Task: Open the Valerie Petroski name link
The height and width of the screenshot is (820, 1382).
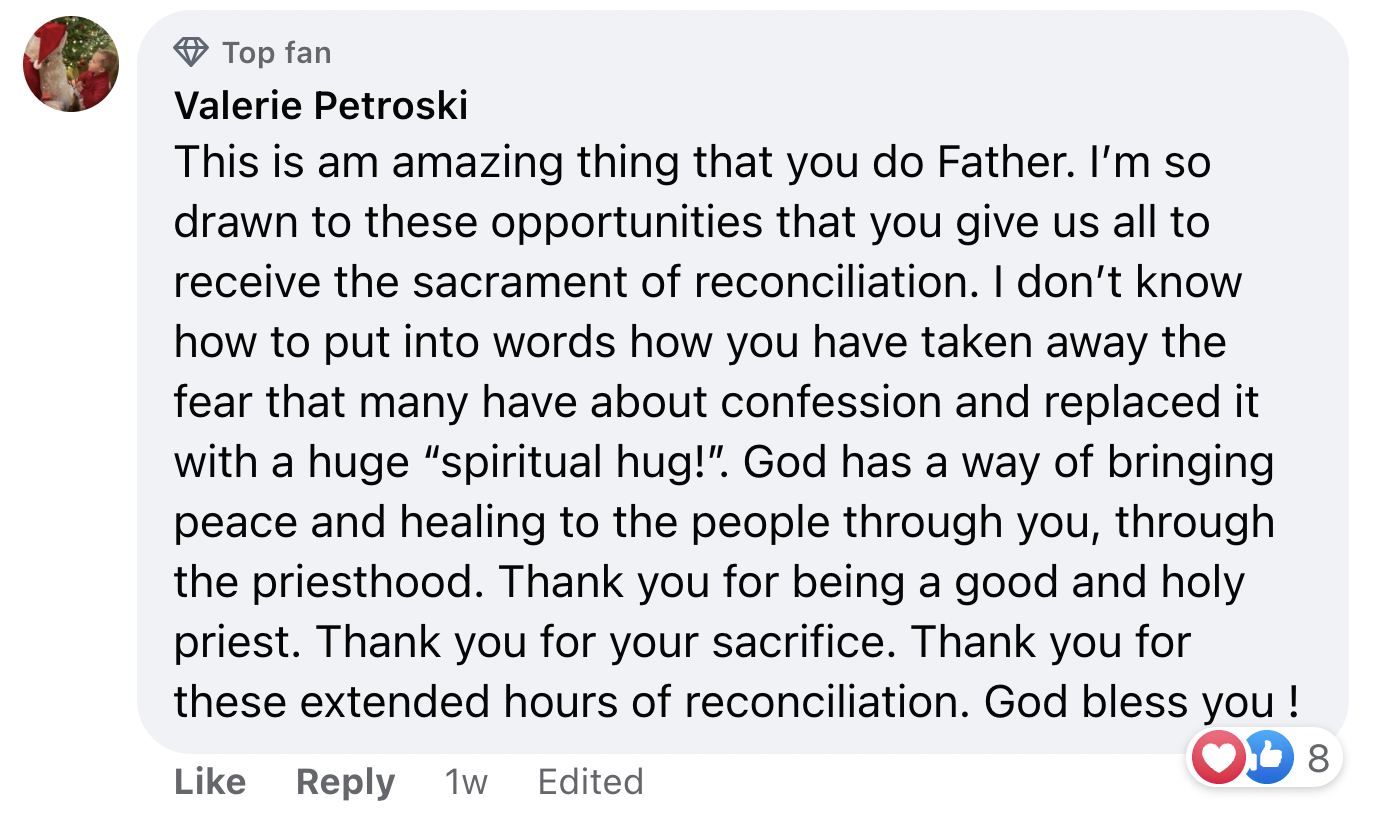Action: click(321, 105)
